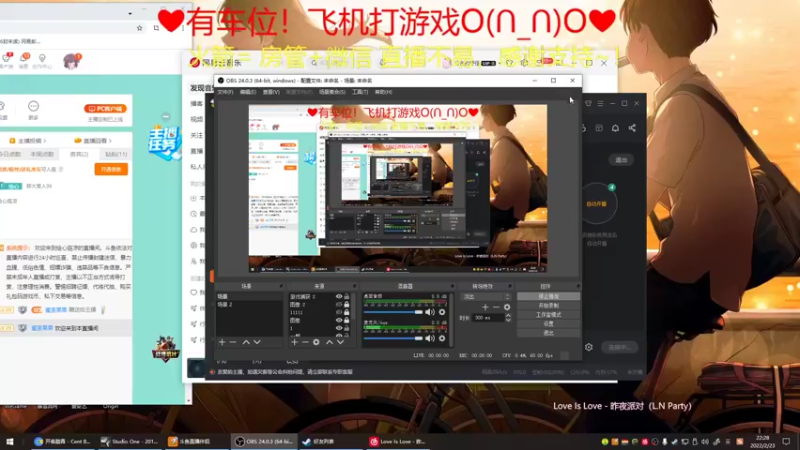Toggle visibility of the 图像 2 source
The image size is (800, 450).
click(x=339, y=305)
